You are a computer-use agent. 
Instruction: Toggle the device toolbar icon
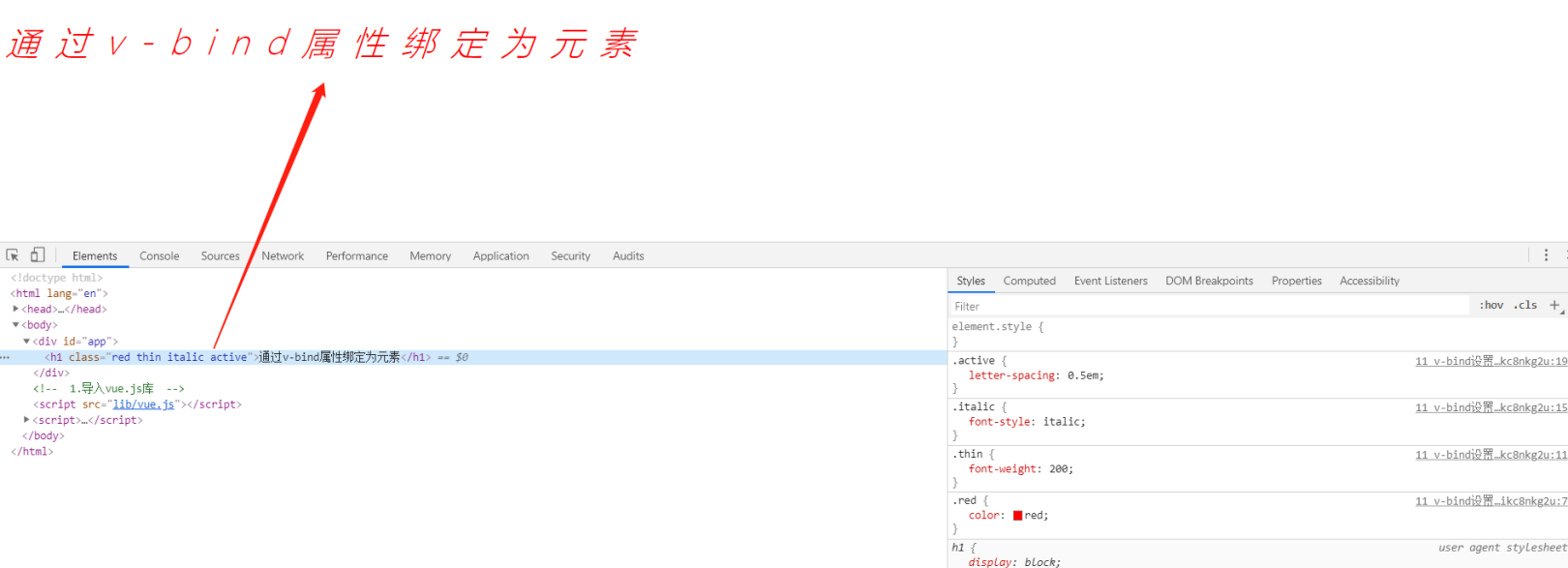tap(38, 255)
